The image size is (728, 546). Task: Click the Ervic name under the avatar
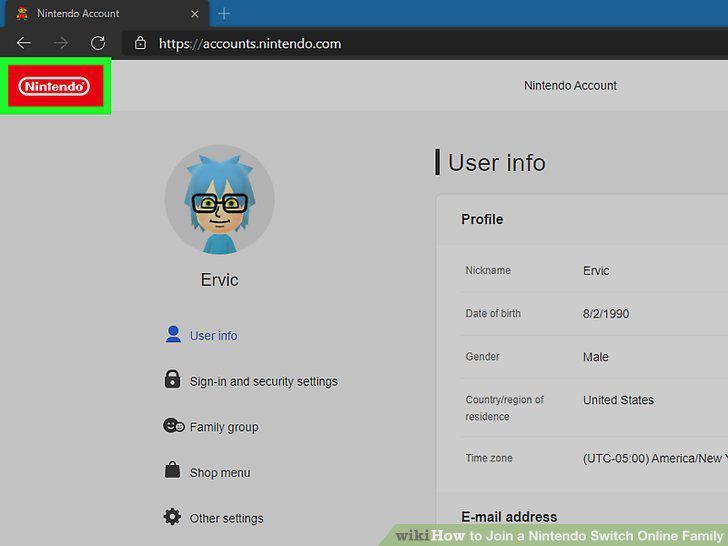click(220, 280)
